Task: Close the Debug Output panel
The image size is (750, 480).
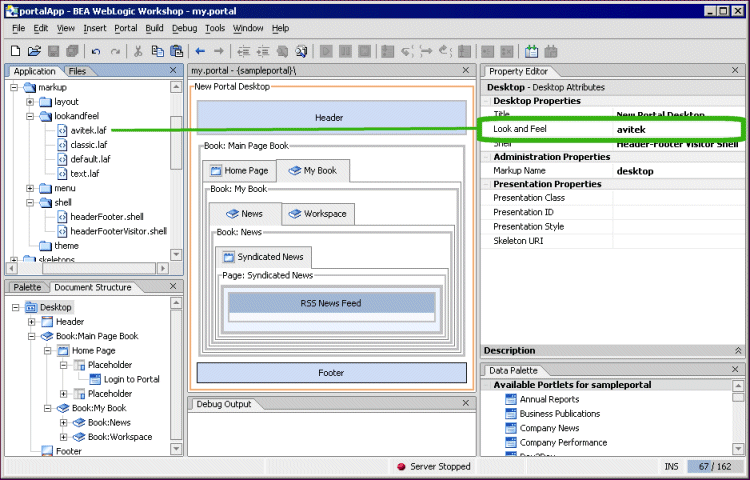Action: tap(465, 403)
